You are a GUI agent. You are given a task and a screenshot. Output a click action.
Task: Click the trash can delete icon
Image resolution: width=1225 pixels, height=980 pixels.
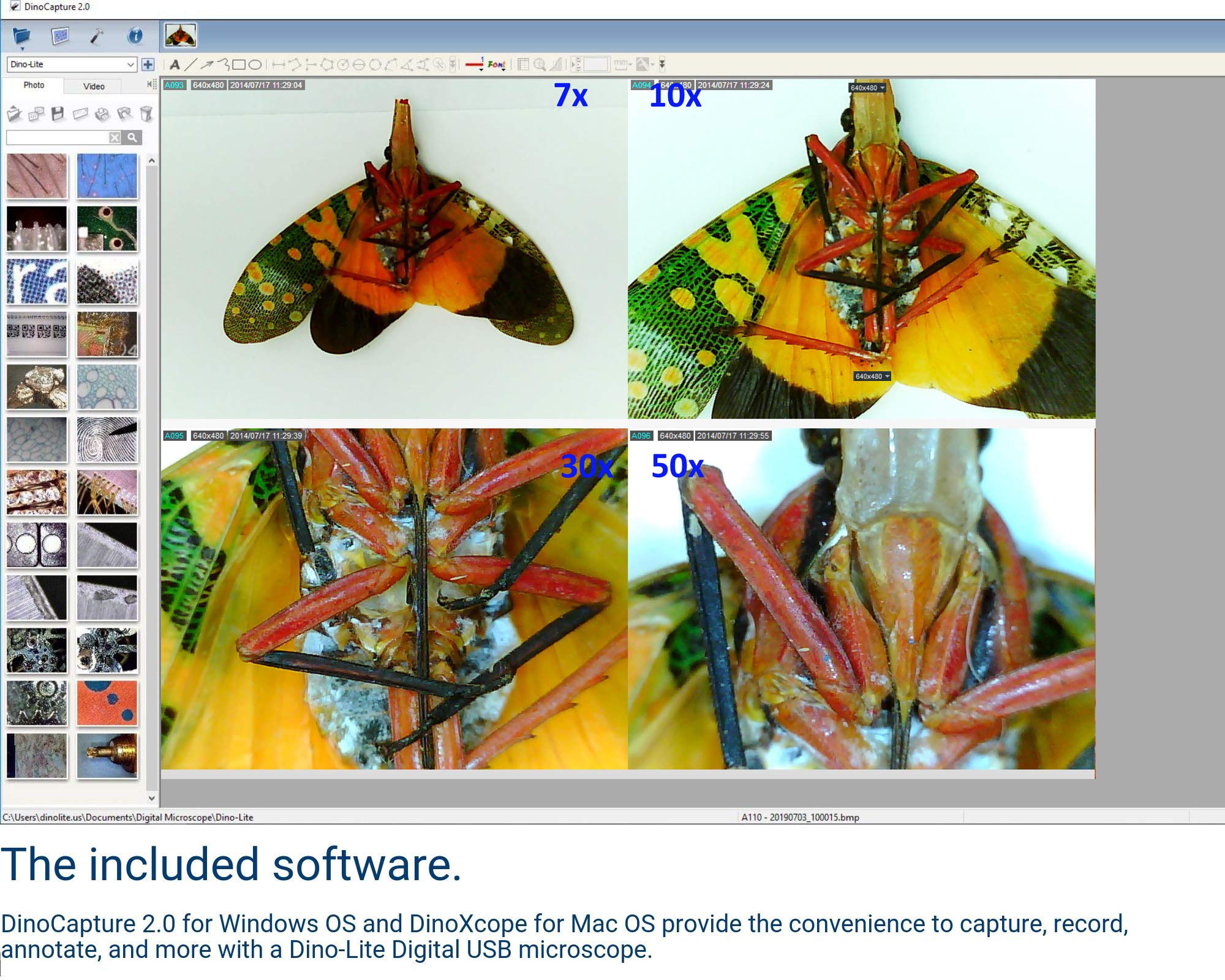146,114
